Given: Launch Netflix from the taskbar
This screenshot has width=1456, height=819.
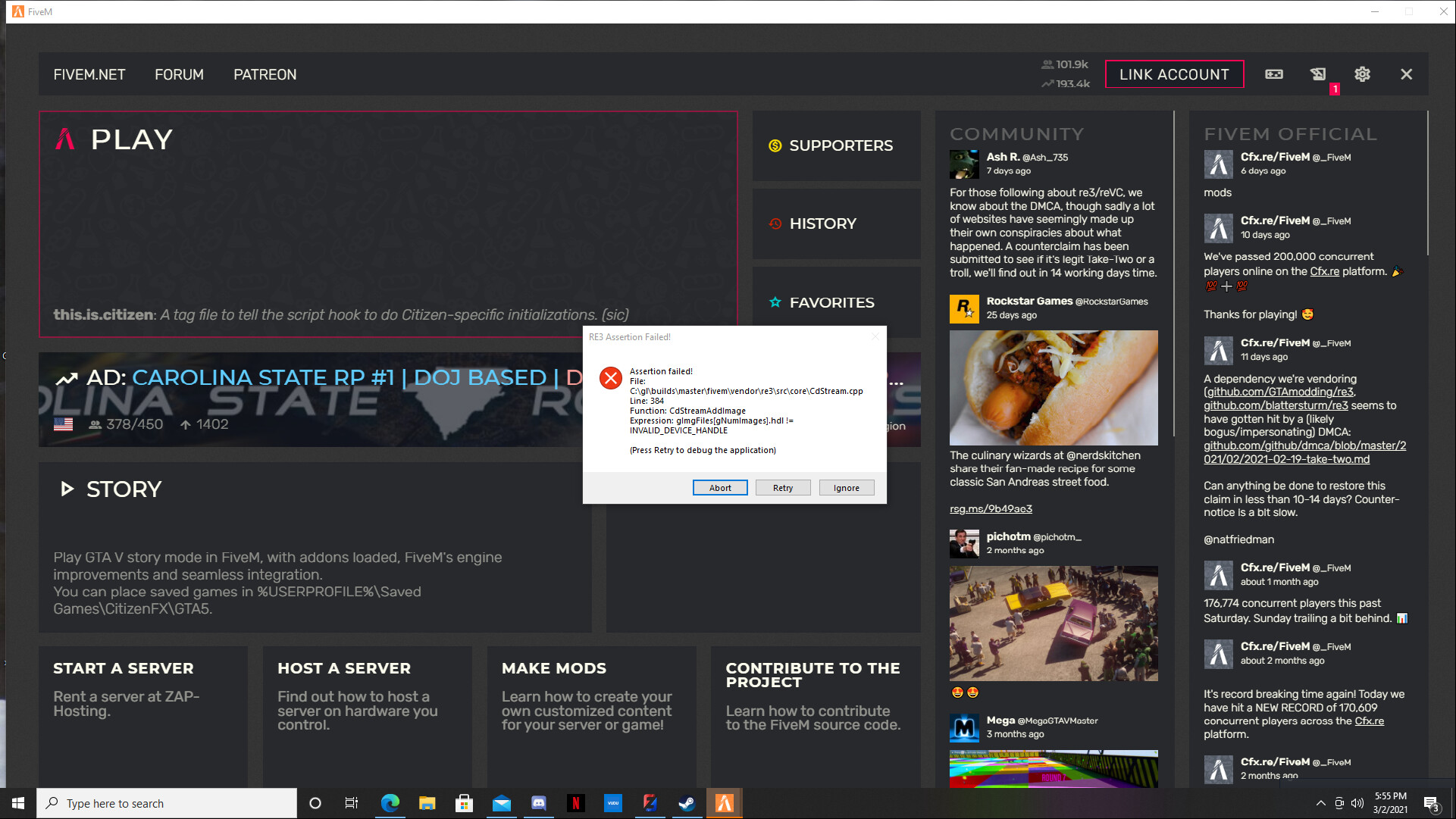Looking at the screenshot, I should 576,803.
